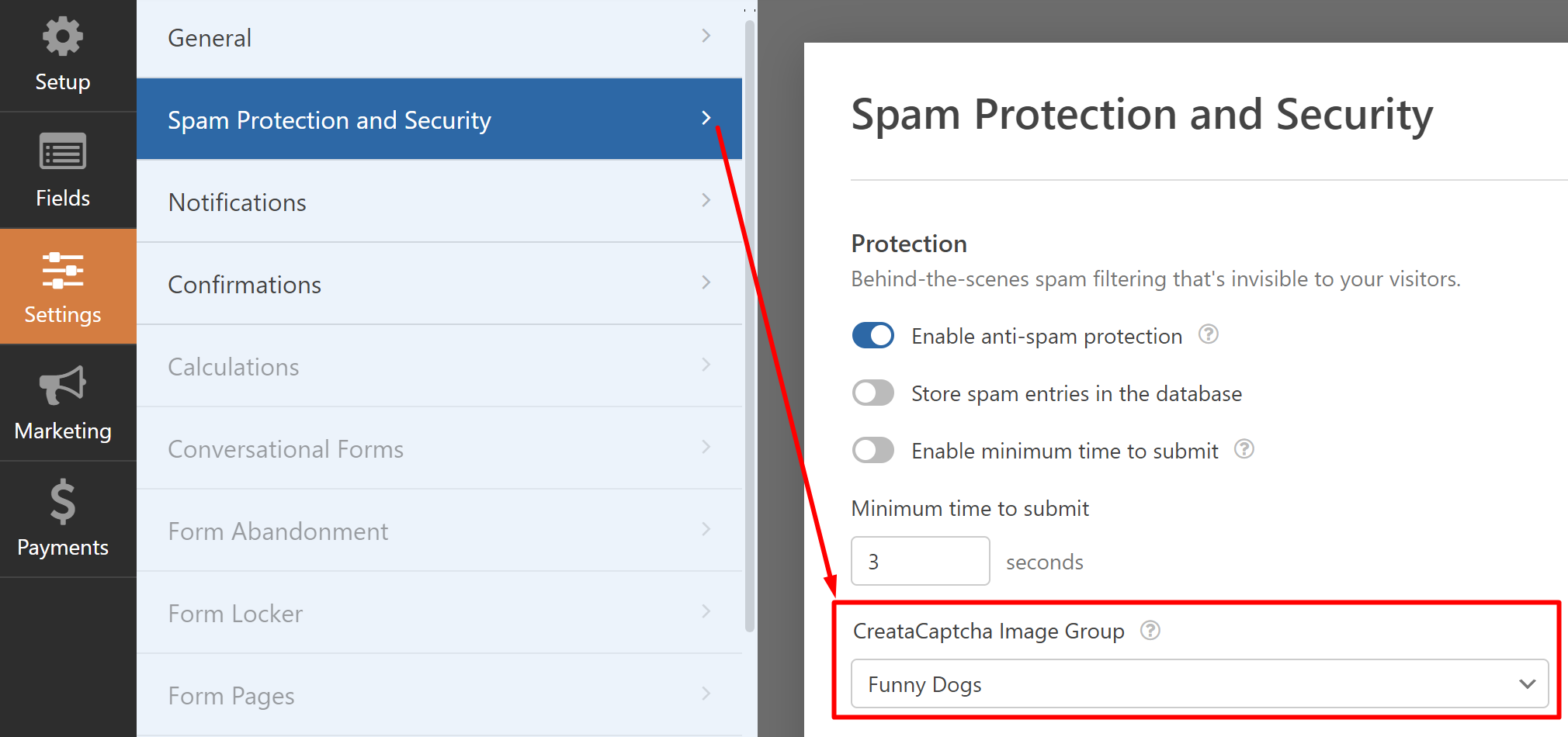The height and width of the screenshot is (737, 1568).
Task: Open Form Locker settings section
Action: 439,613
